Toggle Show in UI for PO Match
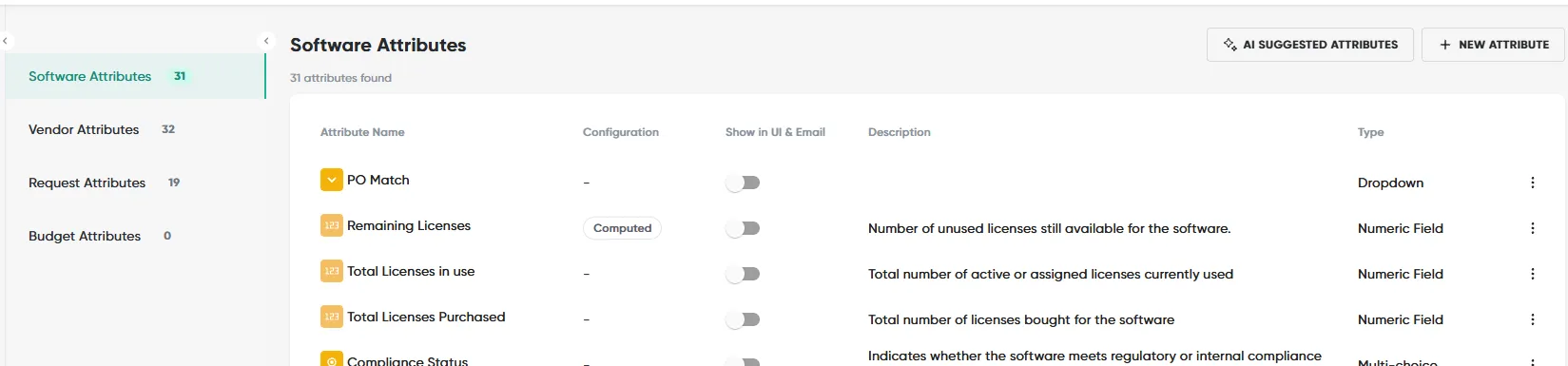 (x=743, y=183)
